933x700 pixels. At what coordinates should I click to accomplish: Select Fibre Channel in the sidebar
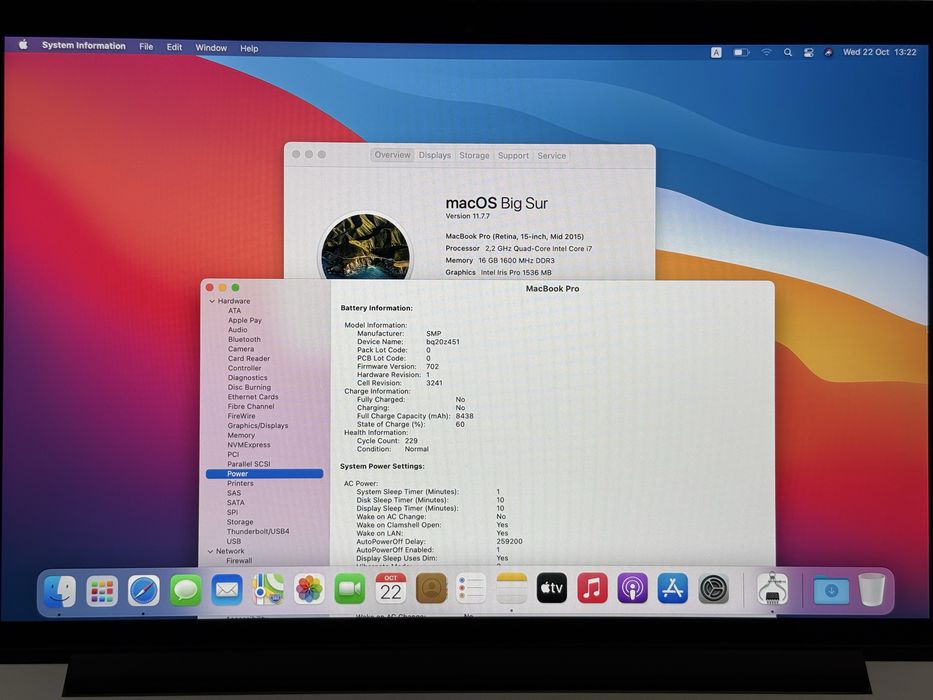pyautogui.click(x=251, y=406)
